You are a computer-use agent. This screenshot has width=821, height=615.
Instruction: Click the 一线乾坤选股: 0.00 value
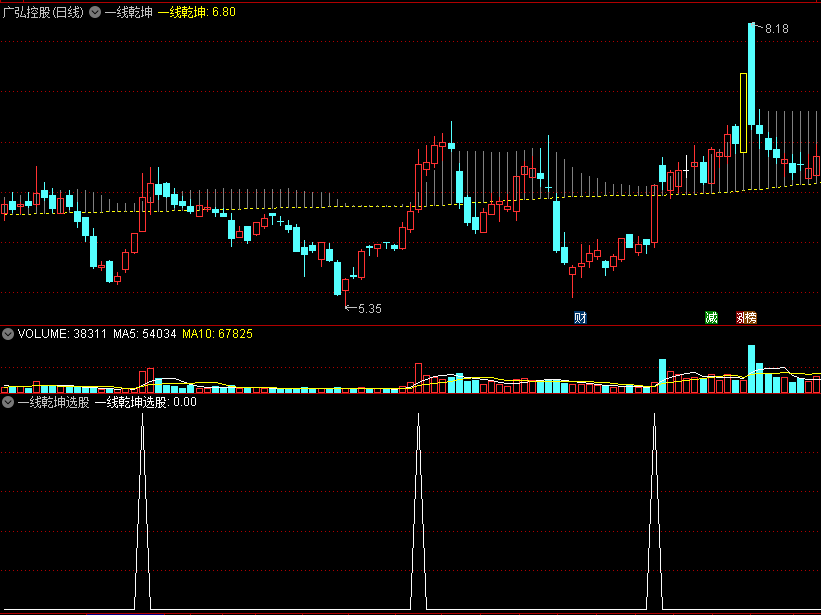pos(146,402)
